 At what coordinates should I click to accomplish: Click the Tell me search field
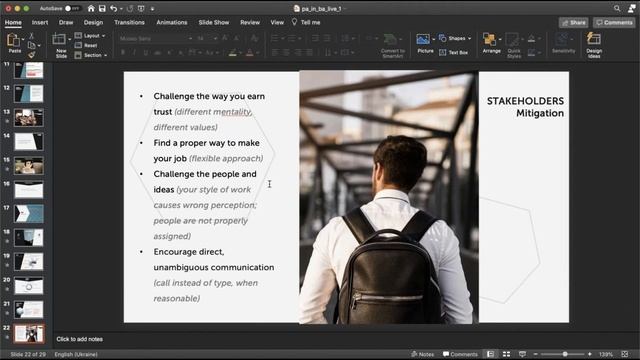pyautogui.click(x=306, y=22)
